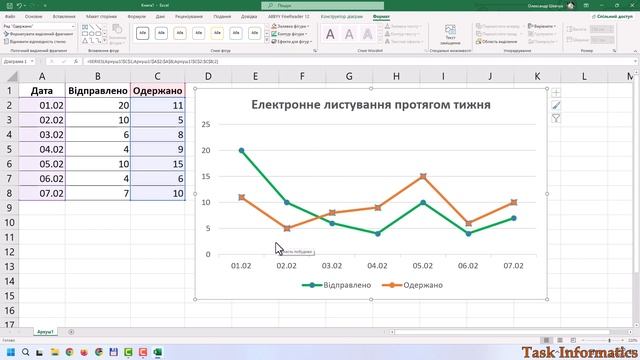Click the first WordArt style letter A

pyautogui.click(x=330, y=34)
